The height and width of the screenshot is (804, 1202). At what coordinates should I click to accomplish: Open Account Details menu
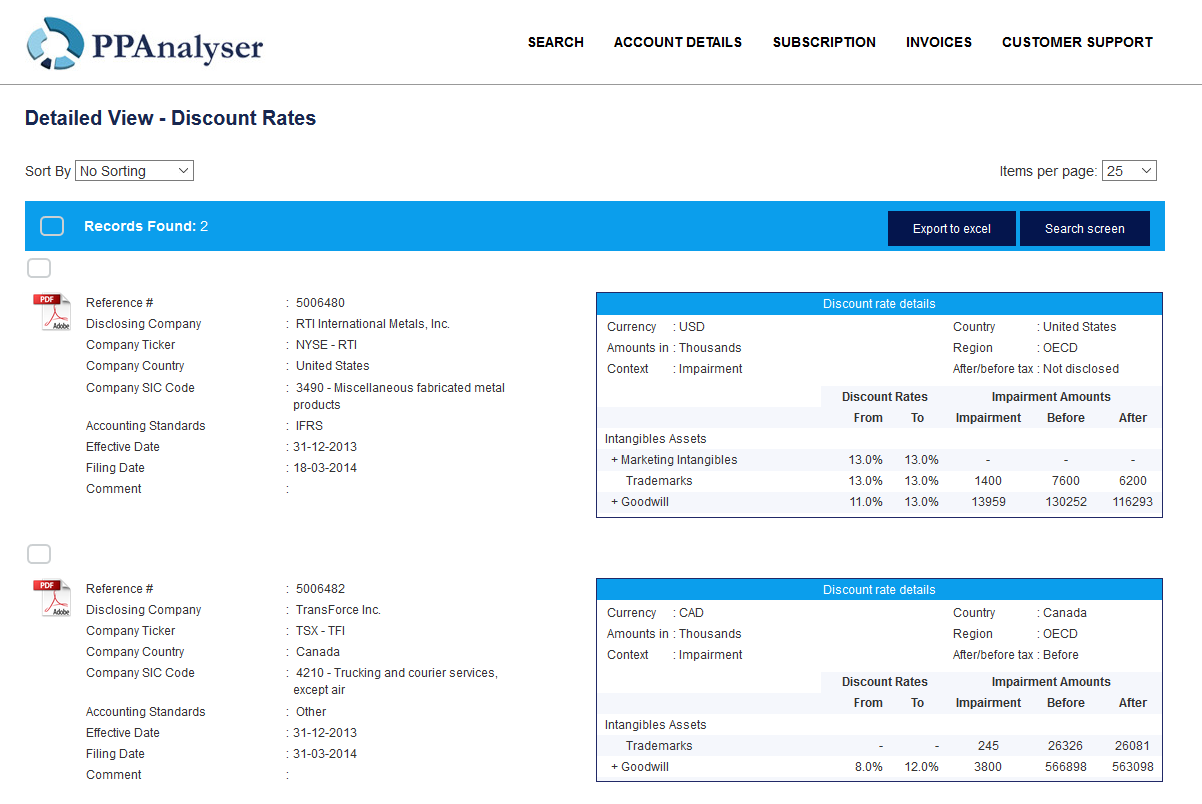click(678, 42)
